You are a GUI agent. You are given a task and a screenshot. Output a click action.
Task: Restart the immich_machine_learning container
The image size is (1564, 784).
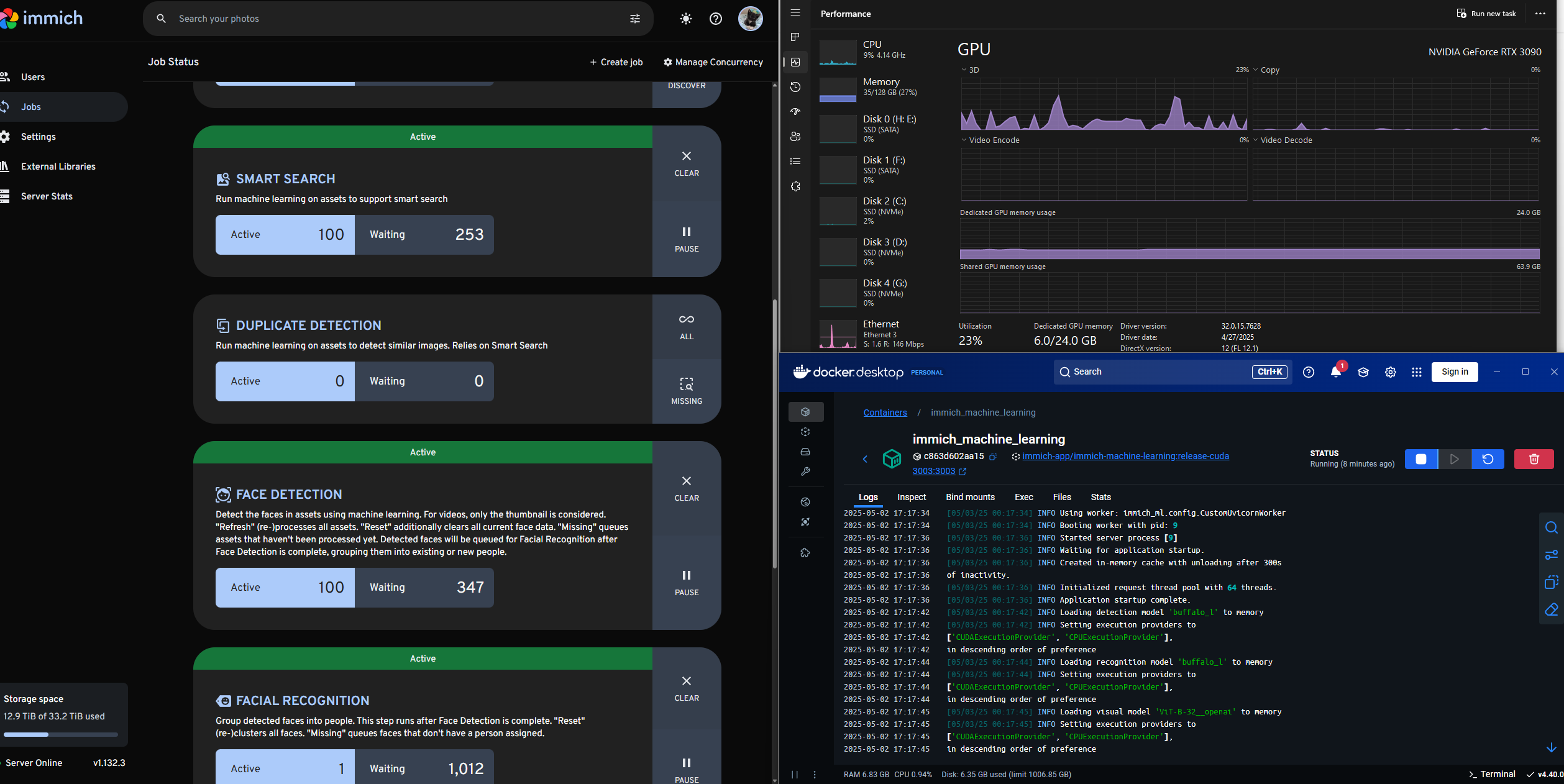[x=1488, y=459]
